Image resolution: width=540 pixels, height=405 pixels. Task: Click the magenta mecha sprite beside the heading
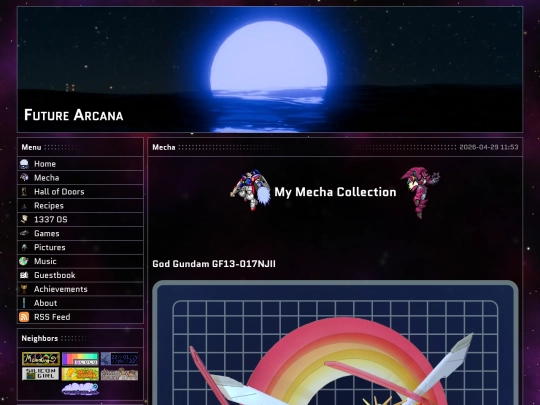pyautogui.click(x=420, y=193)
